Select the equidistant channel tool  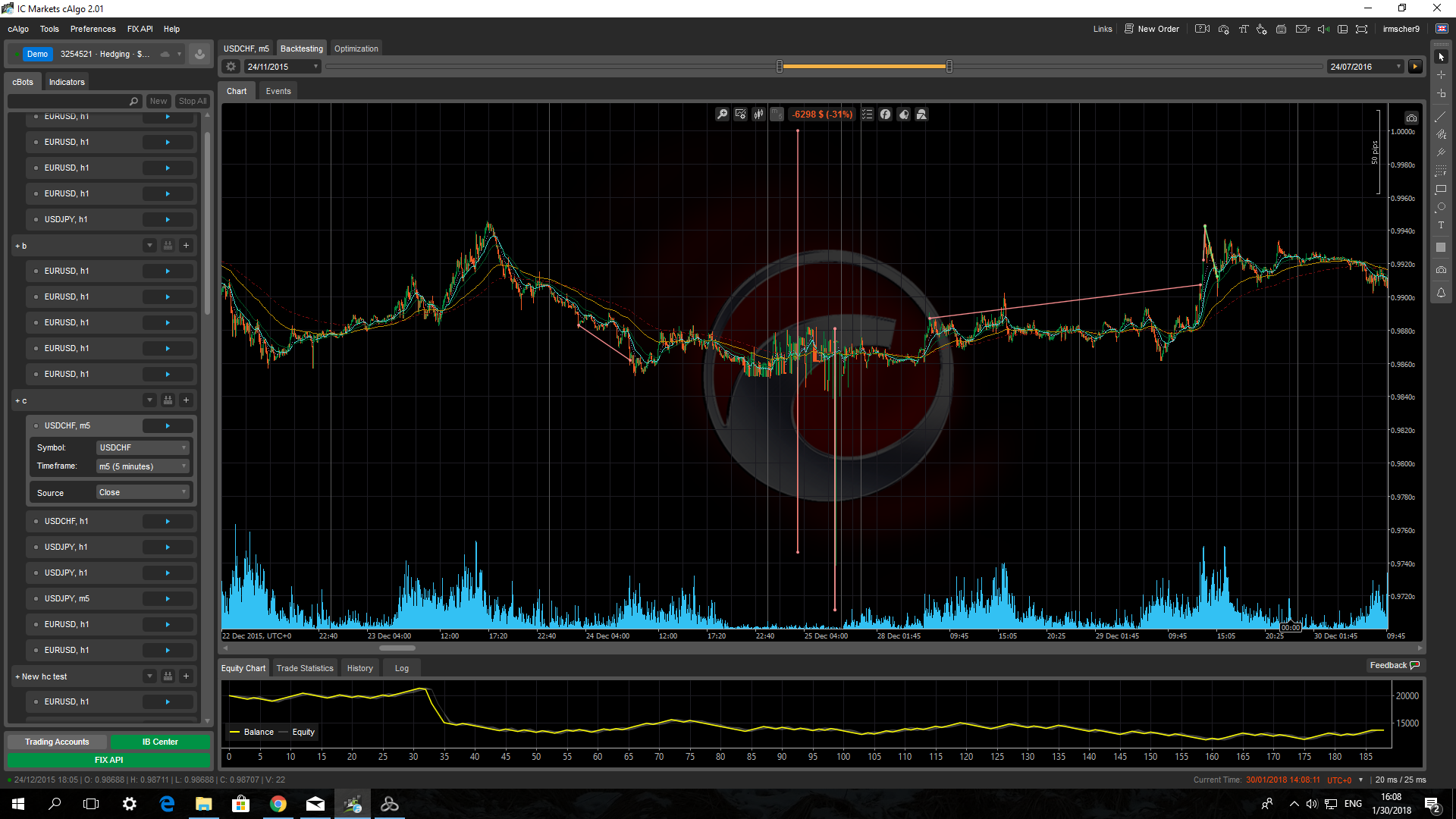pos(1441,134)
